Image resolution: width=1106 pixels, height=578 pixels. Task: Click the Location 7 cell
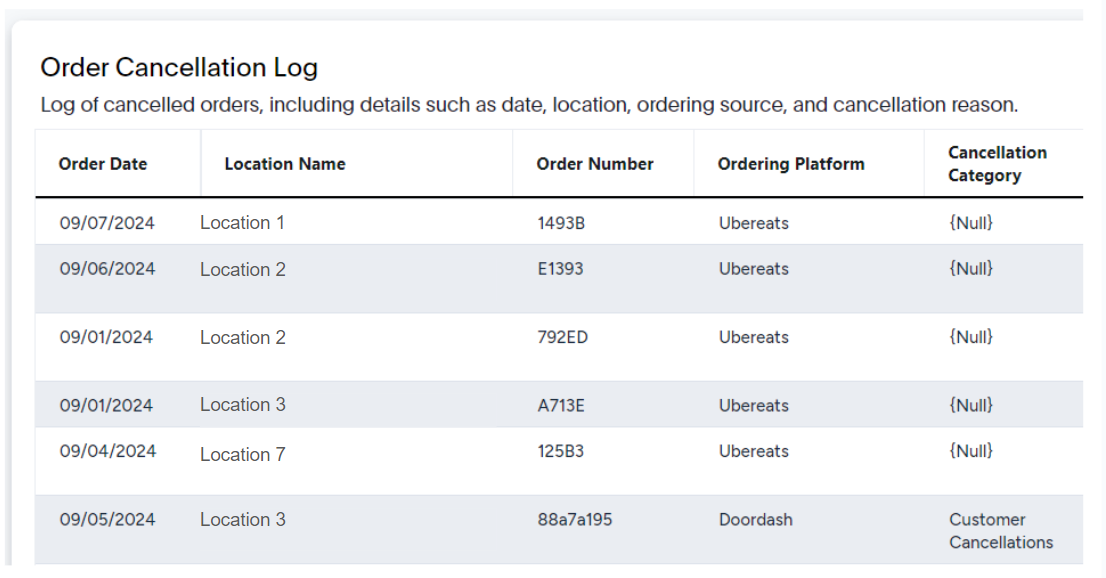click(243, 454)
